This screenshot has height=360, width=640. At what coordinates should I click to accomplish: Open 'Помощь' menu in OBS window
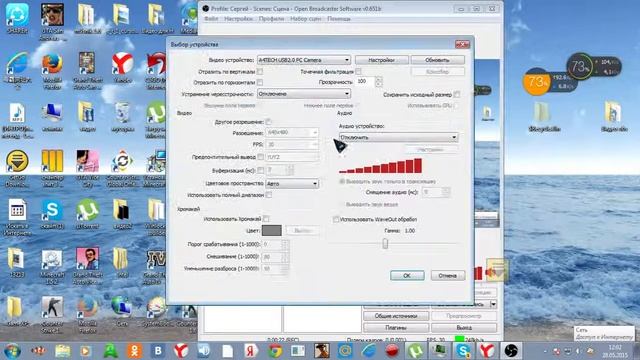point(339,19)
